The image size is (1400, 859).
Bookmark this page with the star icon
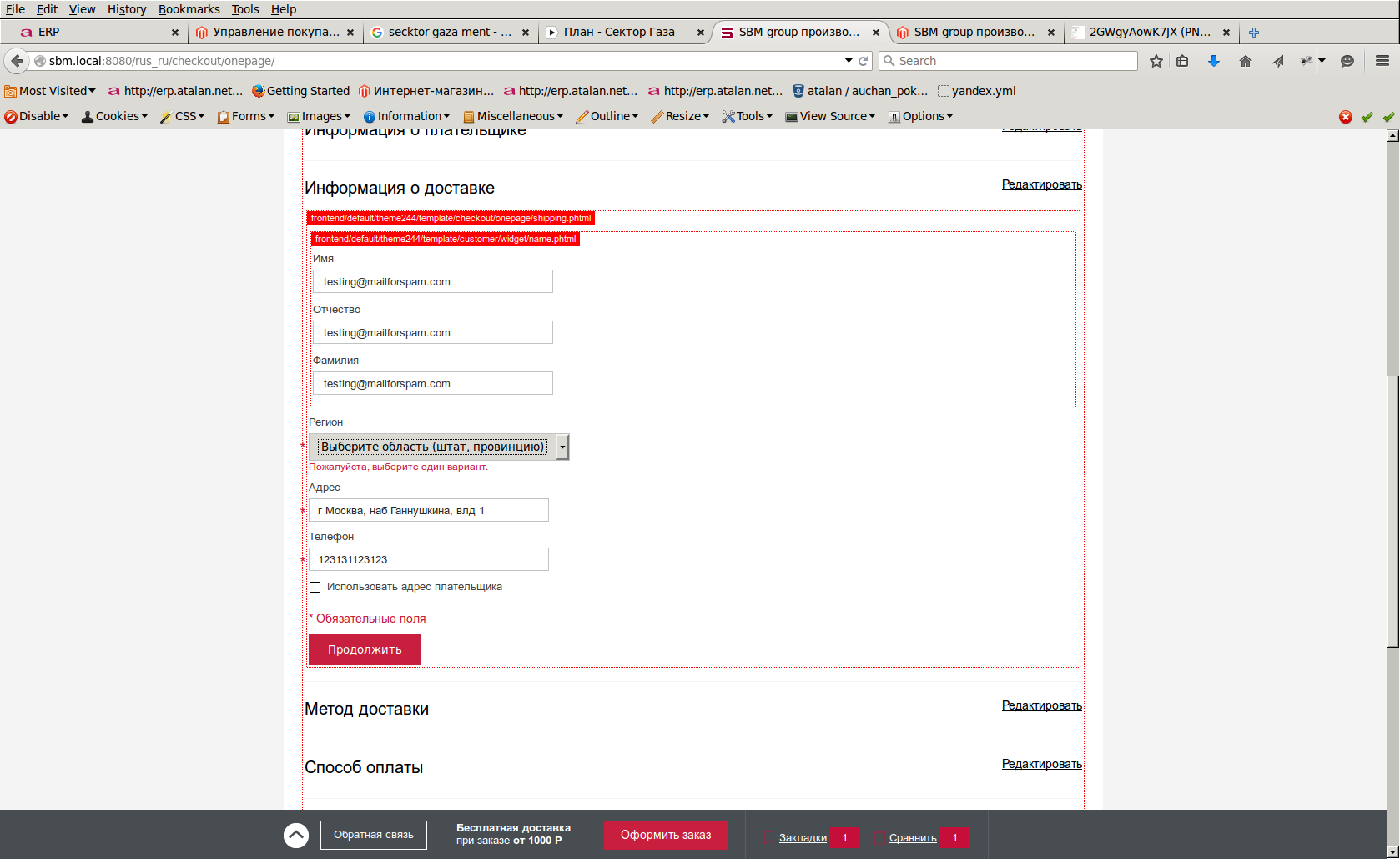1156,61
